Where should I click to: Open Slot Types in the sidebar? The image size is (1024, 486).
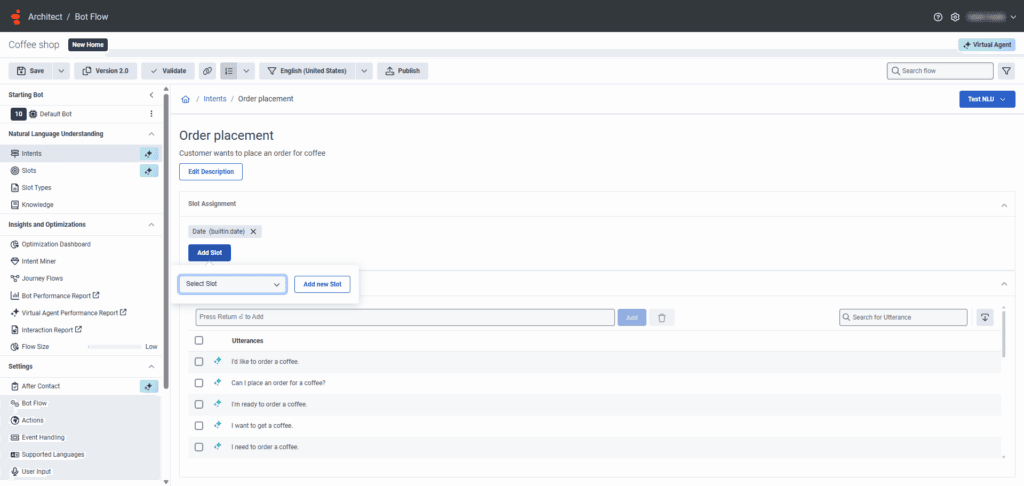(38, 188)
